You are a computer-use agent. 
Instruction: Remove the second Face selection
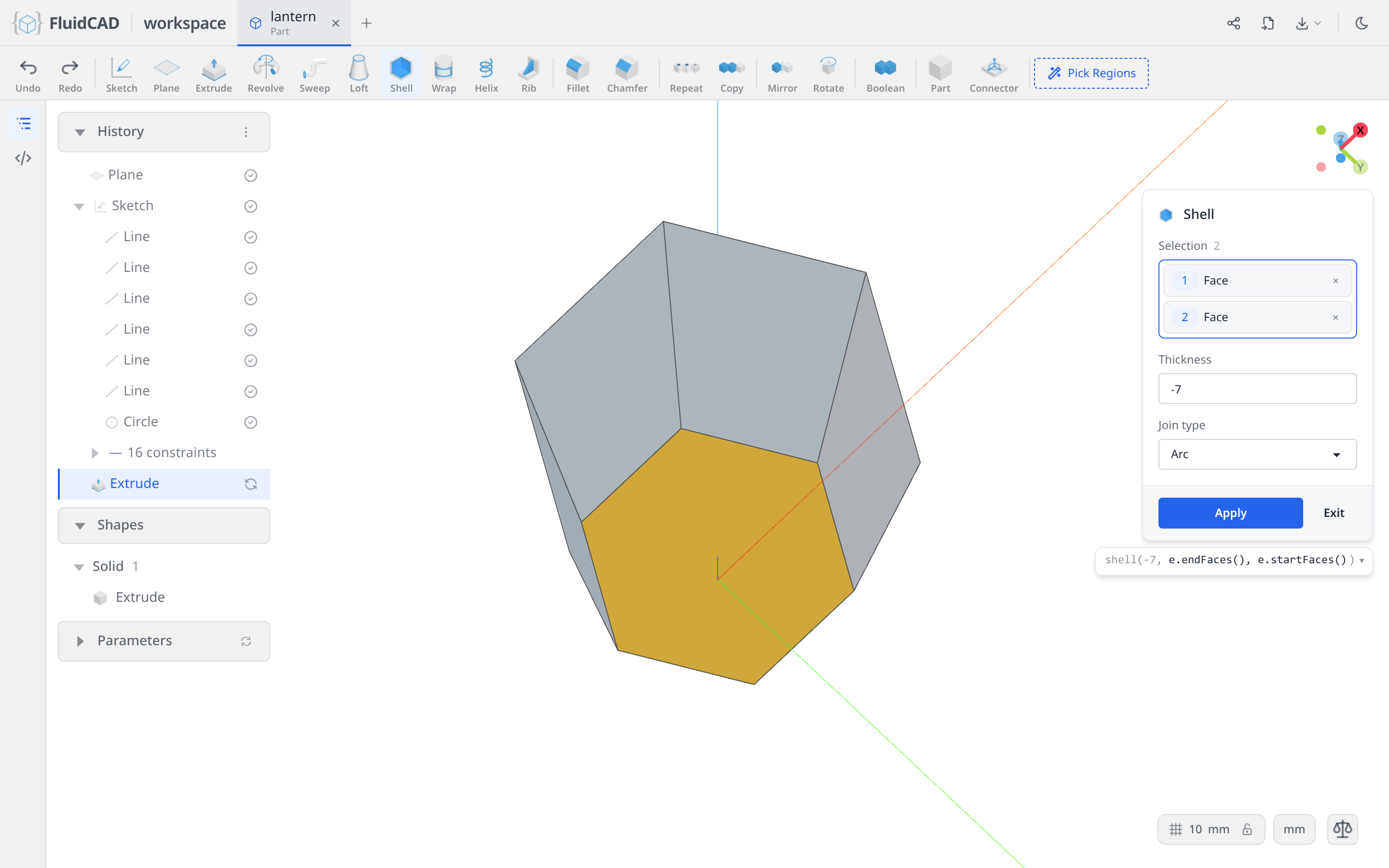[x=1335, y=317]
